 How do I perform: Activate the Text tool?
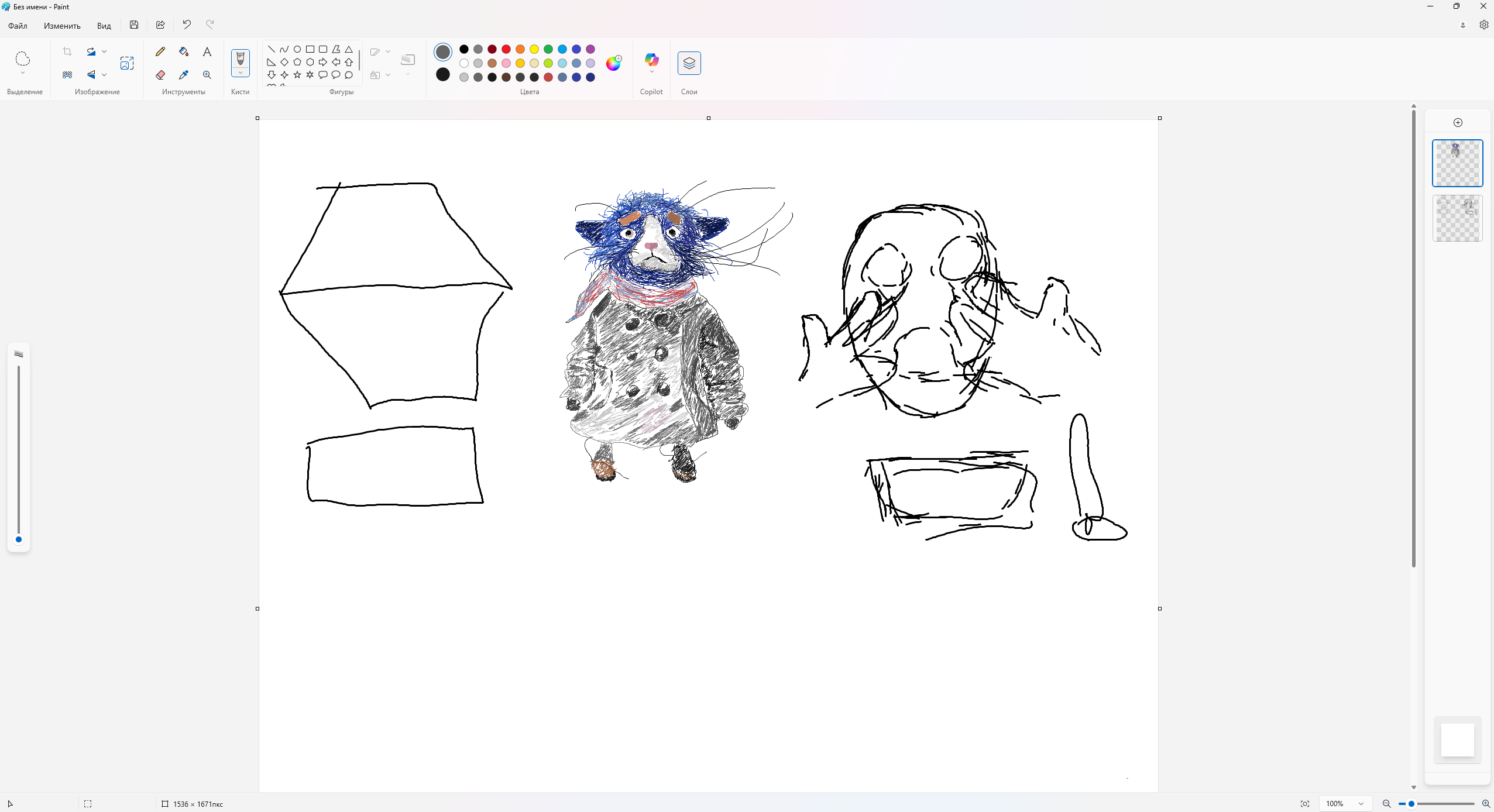point(207,51)
